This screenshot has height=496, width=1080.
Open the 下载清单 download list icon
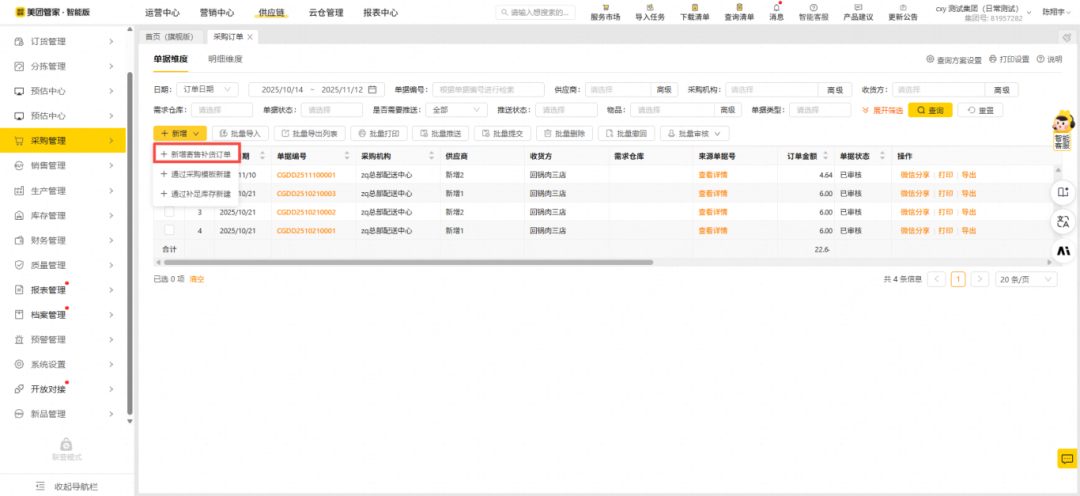(694, 8)
